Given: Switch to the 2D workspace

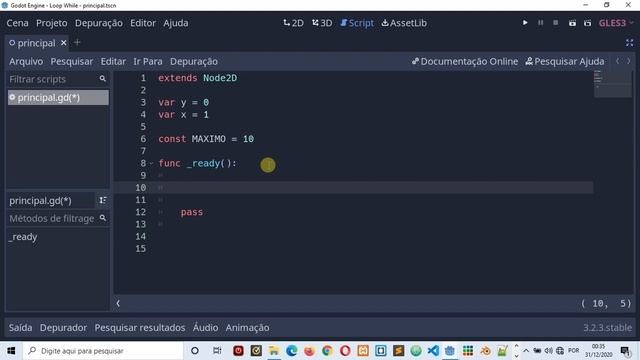Looking at the screenshot, I should [293, 23].
